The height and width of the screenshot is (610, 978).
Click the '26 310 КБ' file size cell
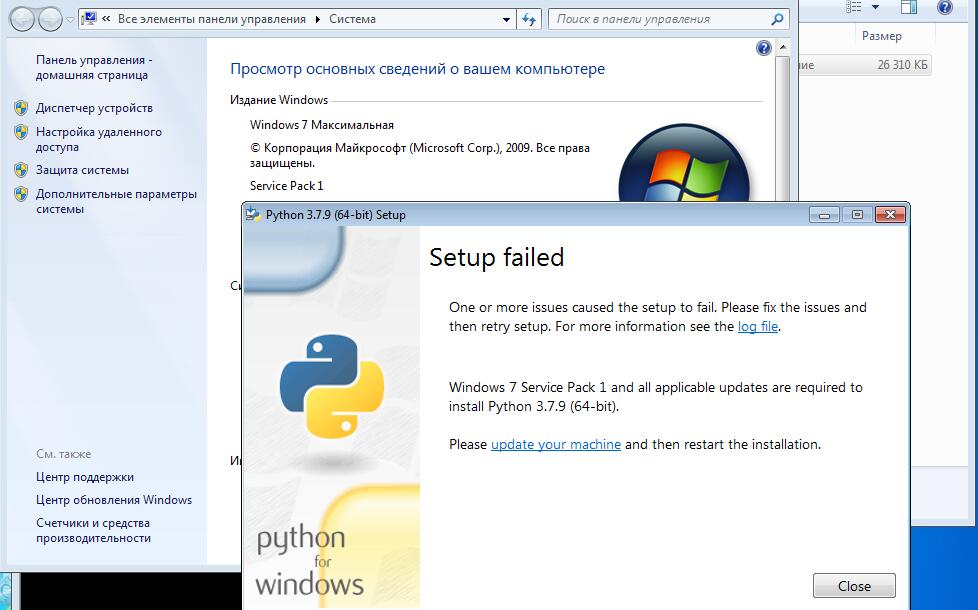click(902, 65)
